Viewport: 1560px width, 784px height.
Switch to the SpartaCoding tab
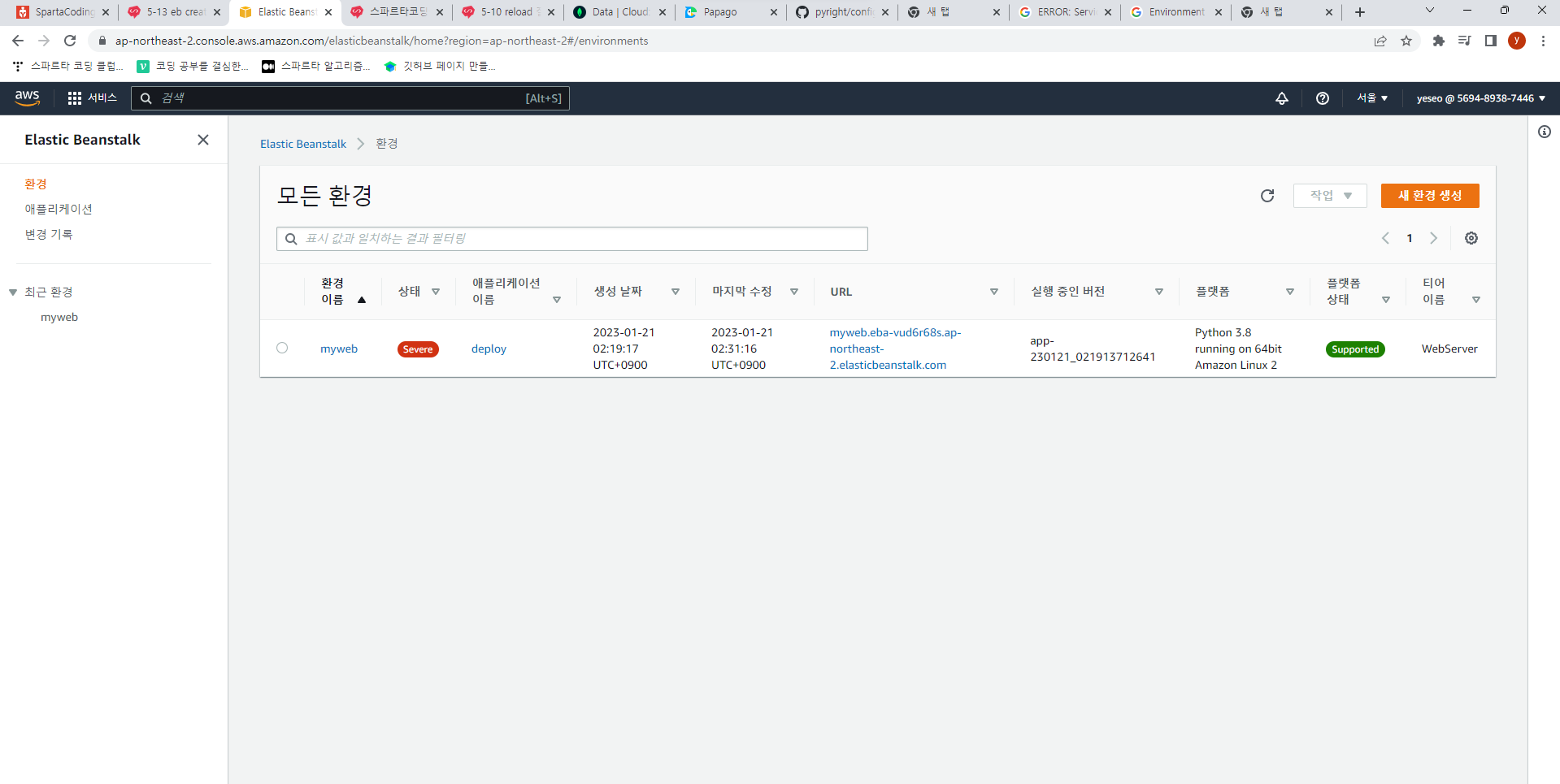point(63,12)
